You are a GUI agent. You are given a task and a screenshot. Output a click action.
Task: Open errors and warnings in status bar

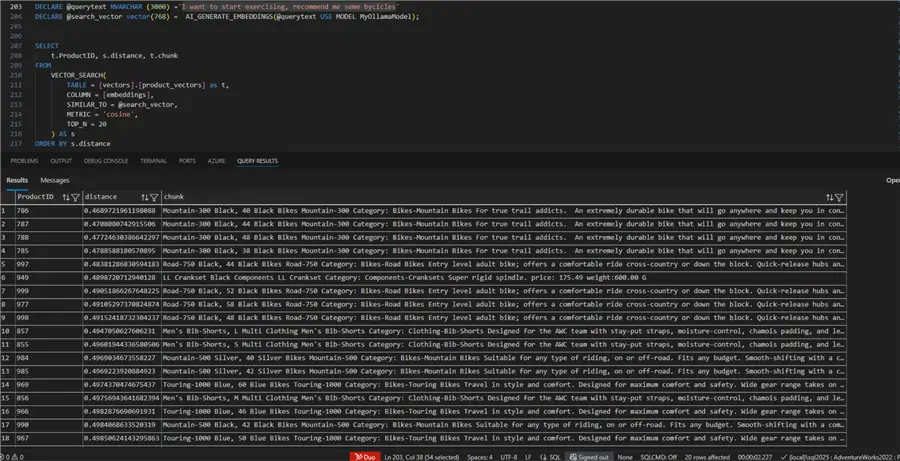pyautogui.click(x=11, y=457)
